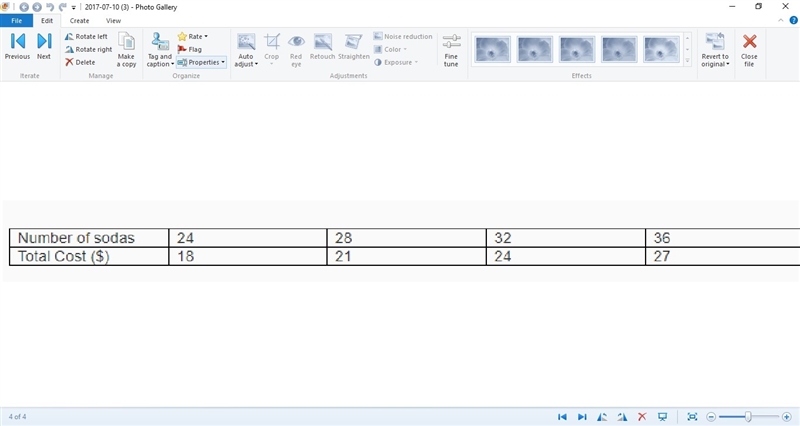
Task: Open the File menu
Action: (16, 21)
